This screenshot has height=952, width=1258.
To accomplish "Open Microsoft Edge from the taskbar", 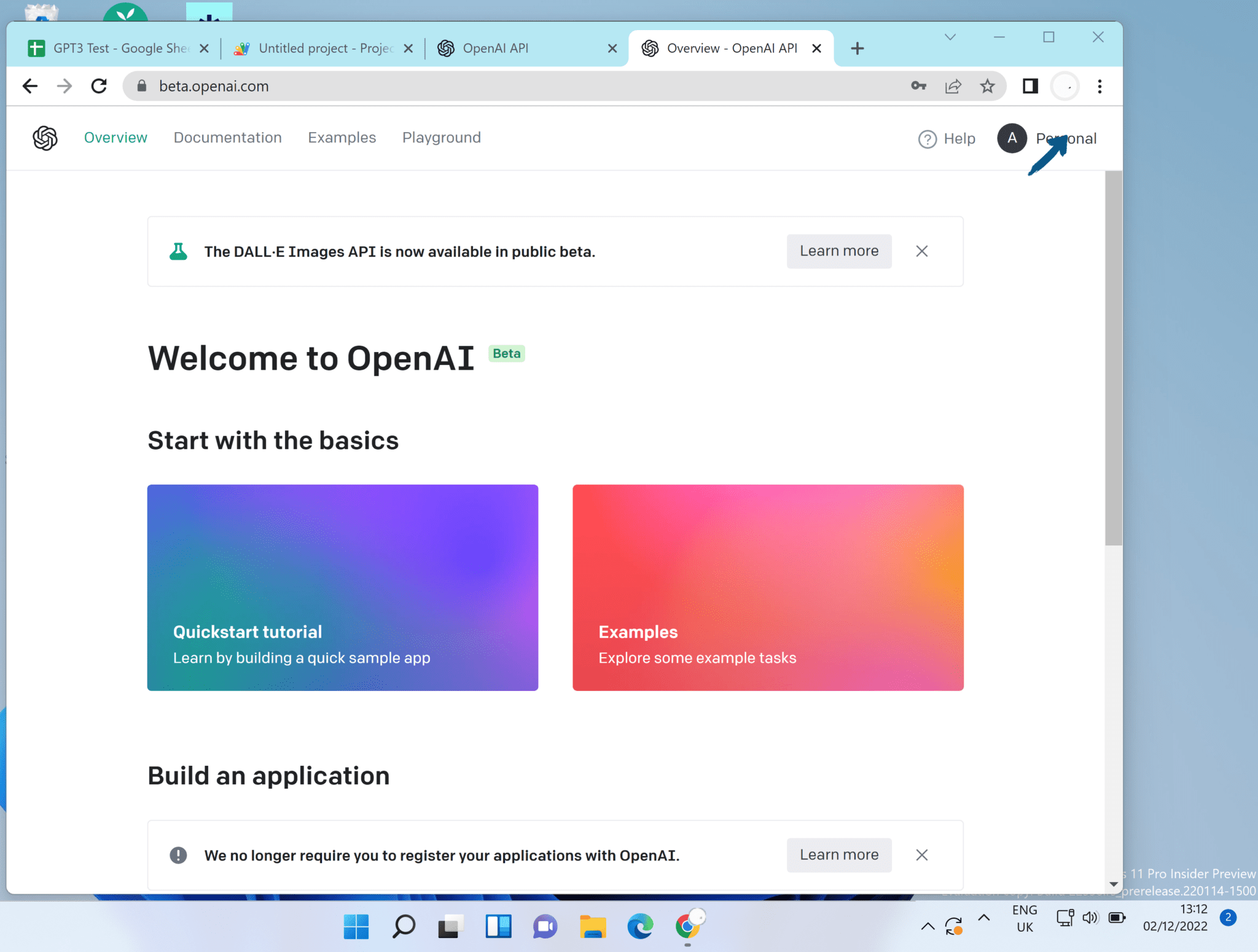I will (x=640, y=926).
